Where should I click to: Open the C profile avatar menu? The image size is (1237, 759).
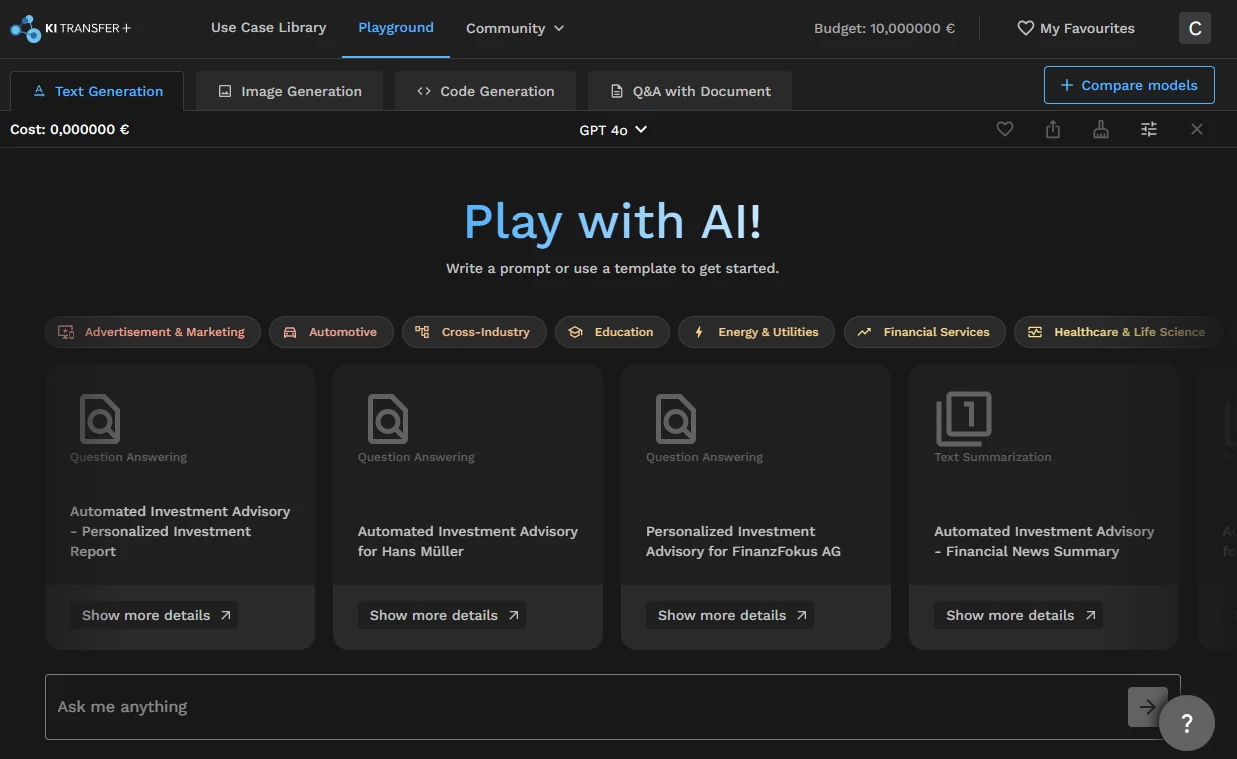pyautogui.click(x=1194, y=28)
